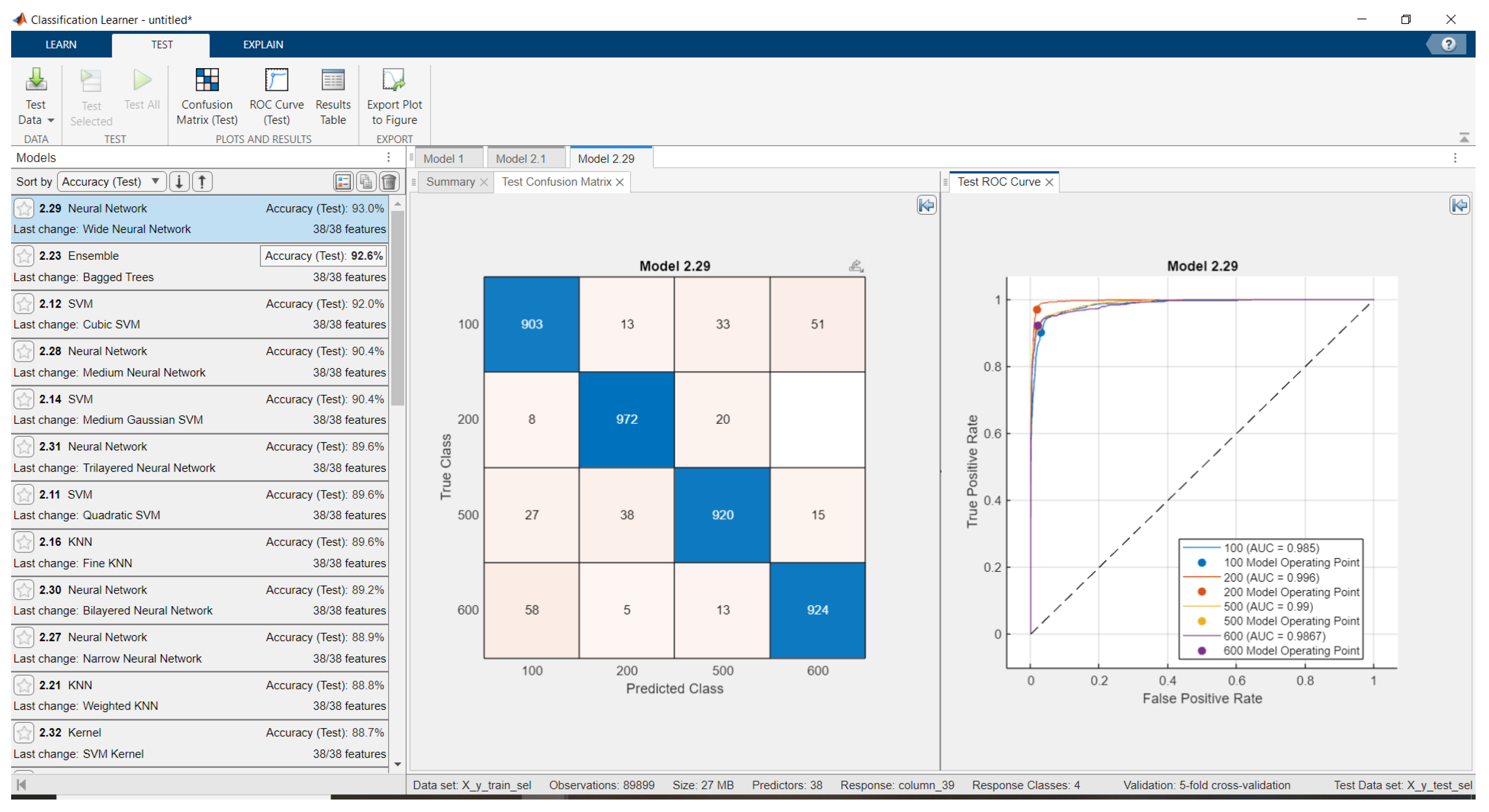Click the 972 cell in confusion matrix
This screenshot has height=812, width=1489.
(x=627, y=419)
